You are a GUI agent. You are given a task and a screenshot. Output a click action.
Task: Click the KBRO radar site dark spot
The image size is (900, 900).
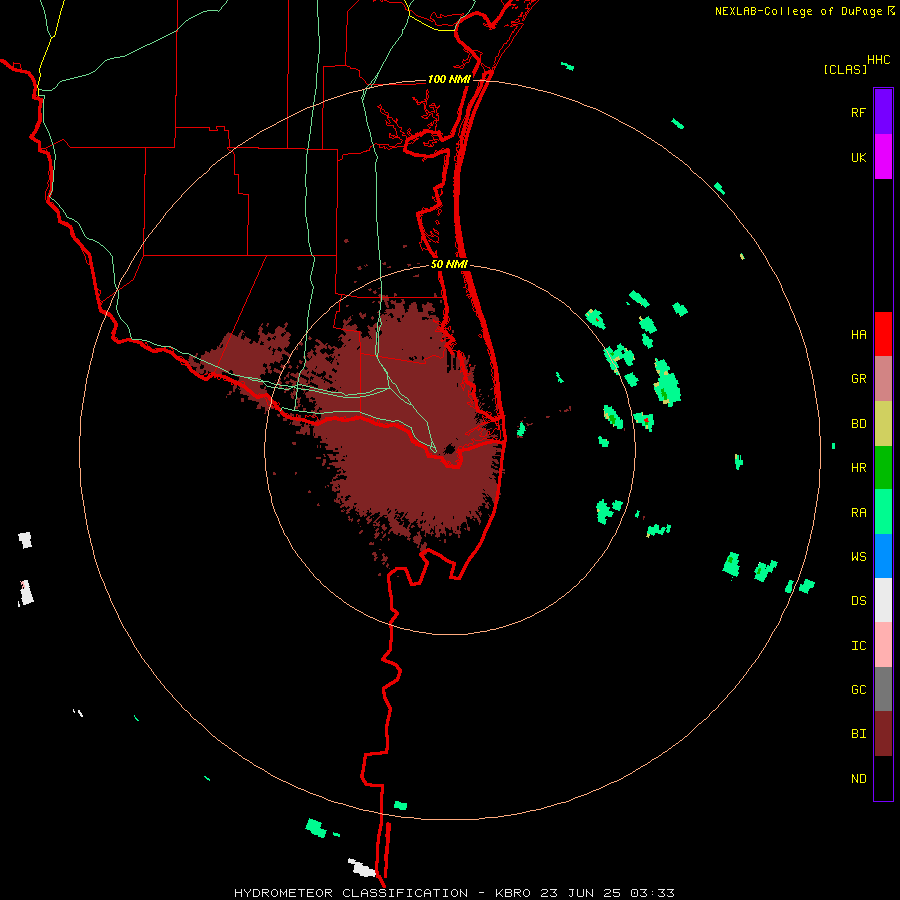[449, 448]
